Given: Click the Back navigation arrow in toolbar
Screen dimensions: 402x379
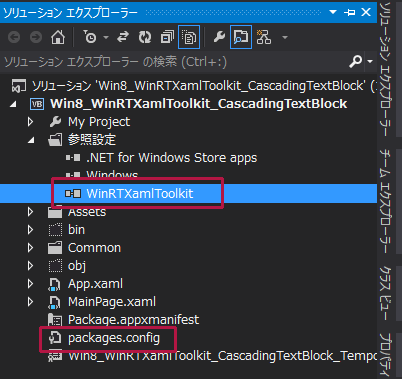Looking at the screenshot, I should [14, 37].
